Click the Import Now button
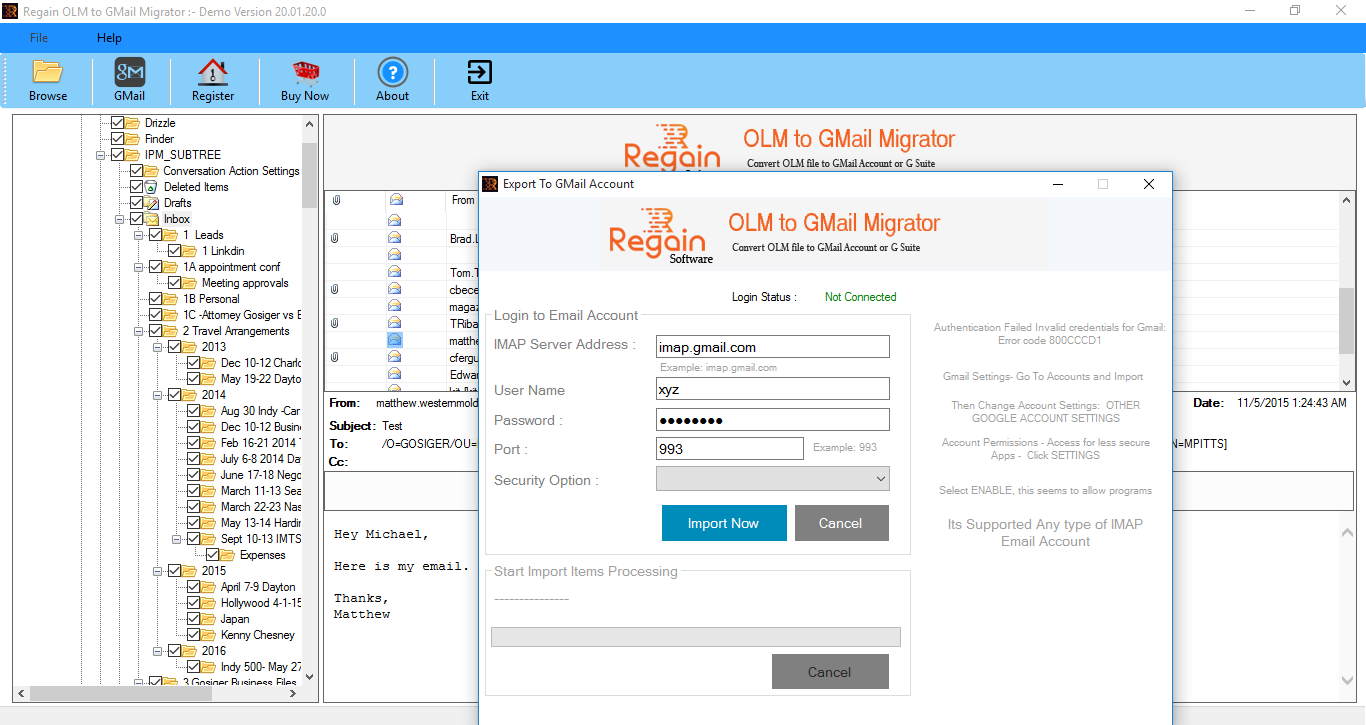 (x=724, y=522)
